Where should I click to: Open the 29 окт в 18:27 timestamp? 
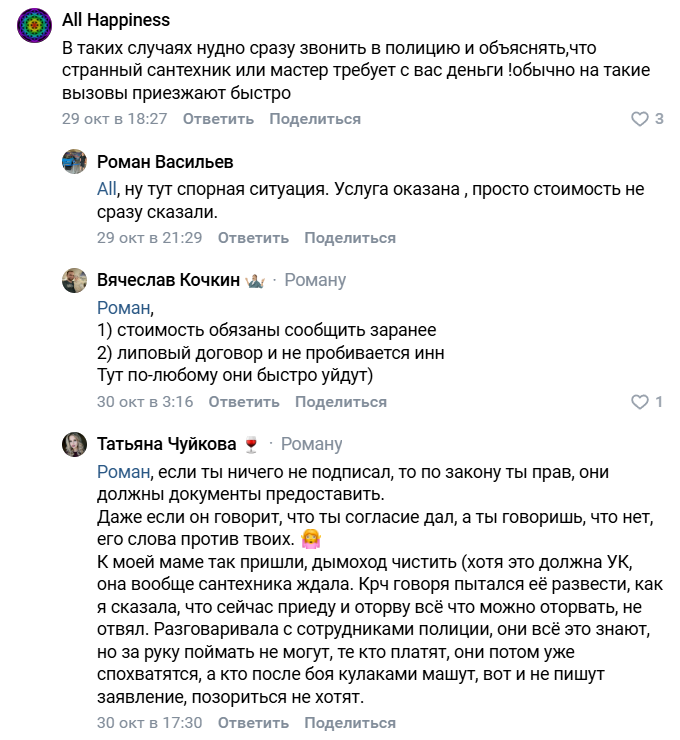click(114, 119)
